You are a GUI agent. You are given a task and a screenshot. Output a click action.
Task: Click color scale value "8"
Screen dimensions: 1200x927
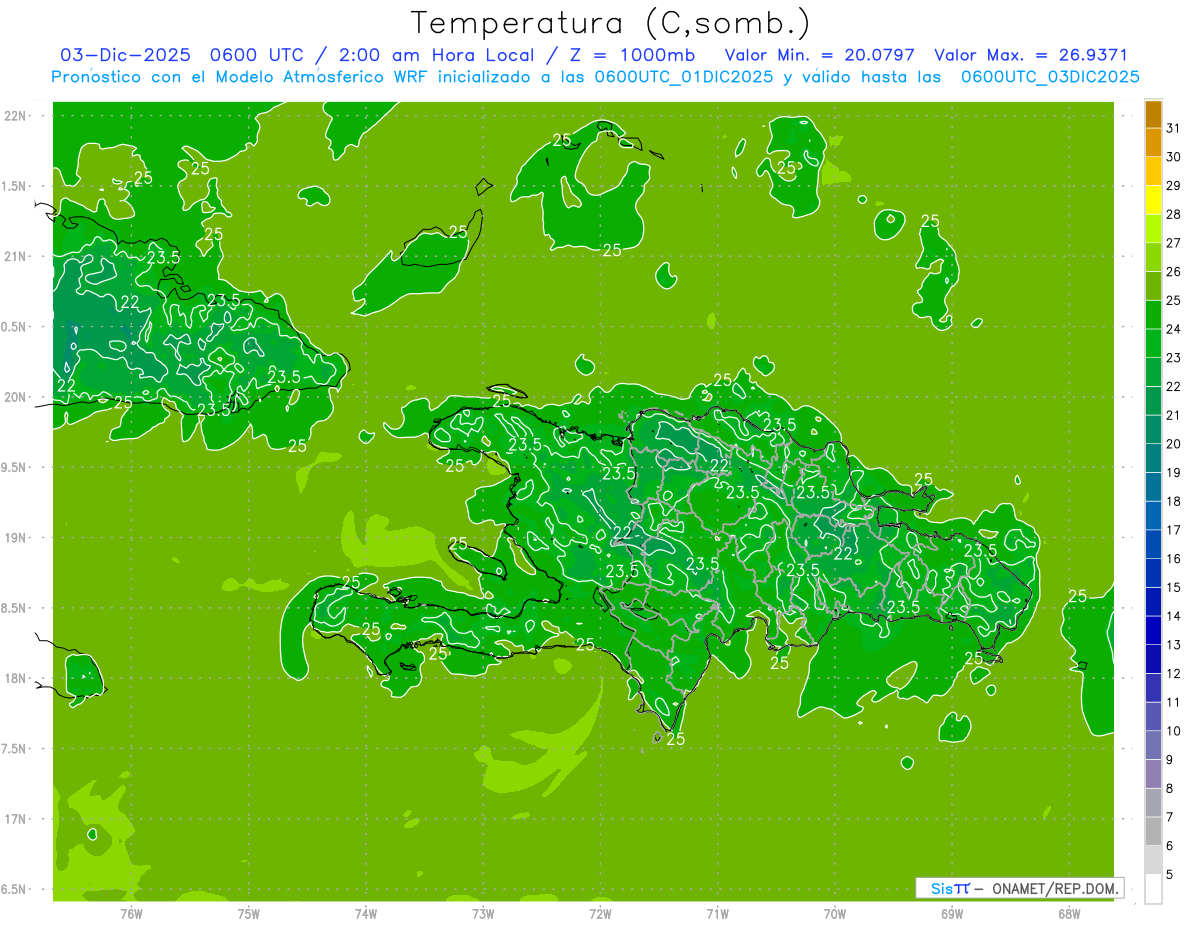pyautogui.click(x=1169, y=790)
